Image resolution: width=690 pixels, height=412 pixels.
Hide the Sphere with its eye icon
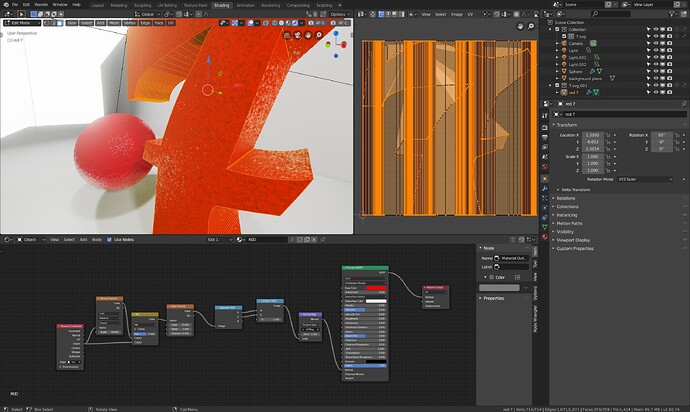coord(656,71)
